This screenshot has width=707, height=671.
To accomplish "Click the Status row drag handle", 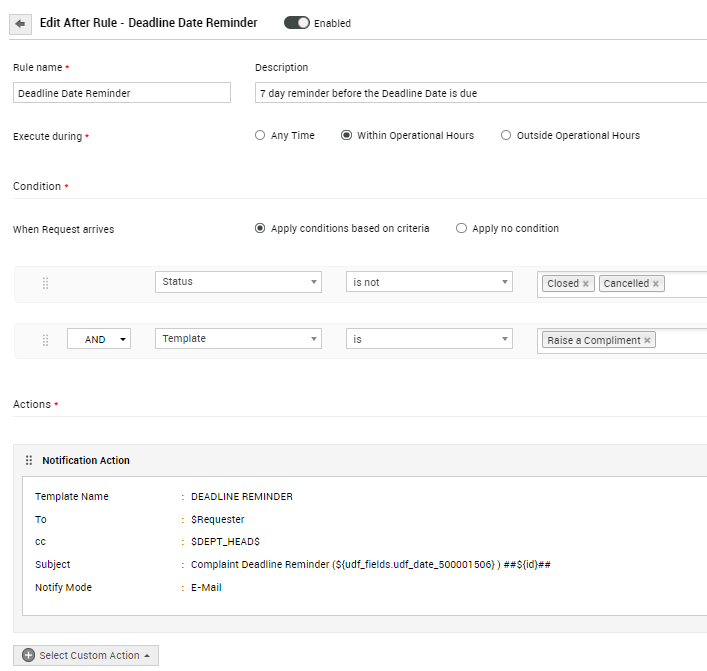I will pyautogui.click(x=45, y=283).
